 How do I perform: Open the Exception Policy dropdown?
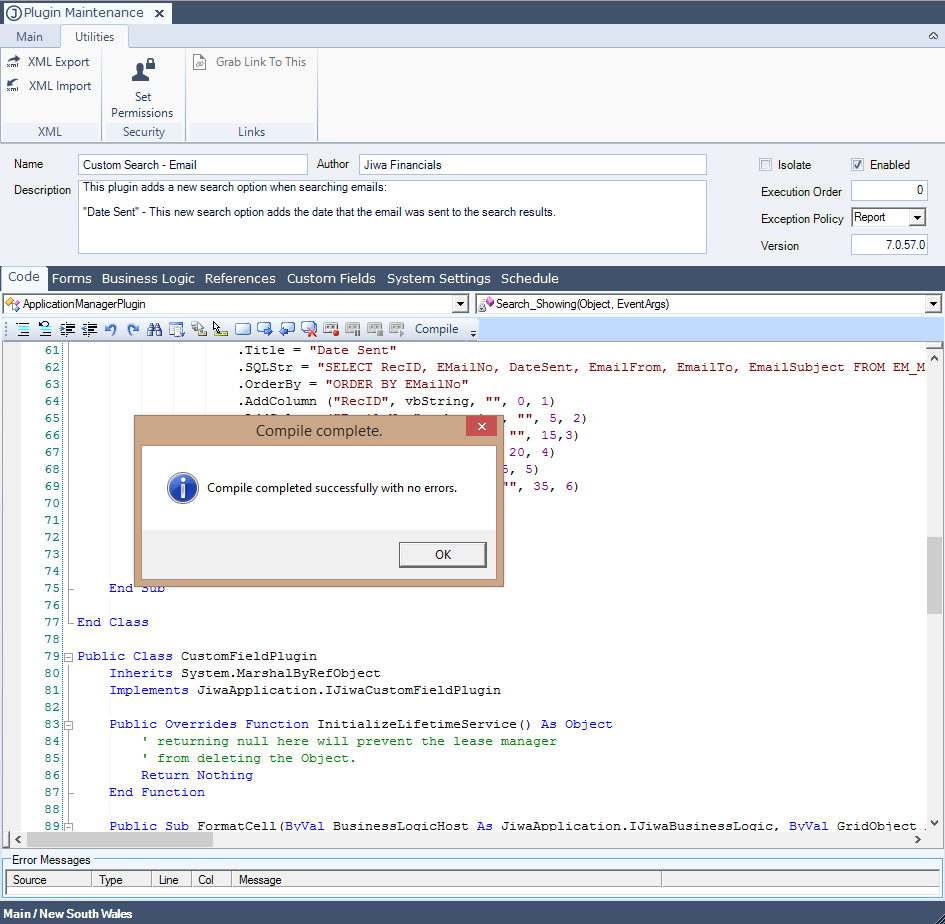click(x=917, y=218)
